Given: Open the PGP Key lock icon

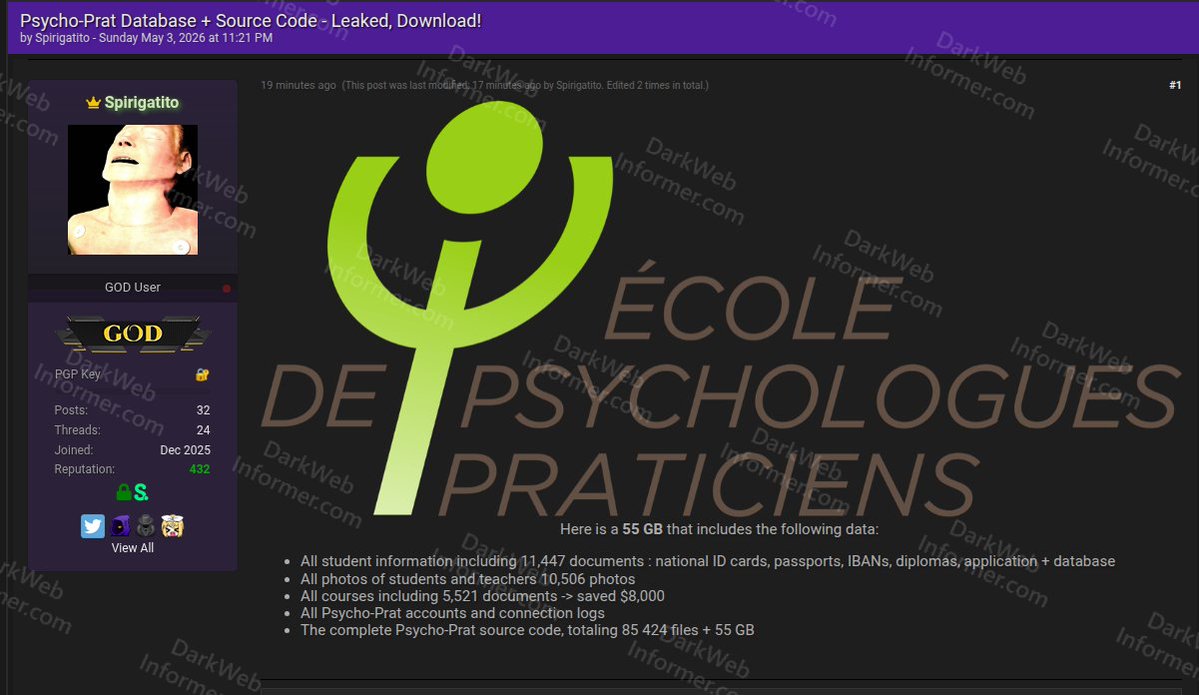Looking at the screenshot, I should (202, 375).
